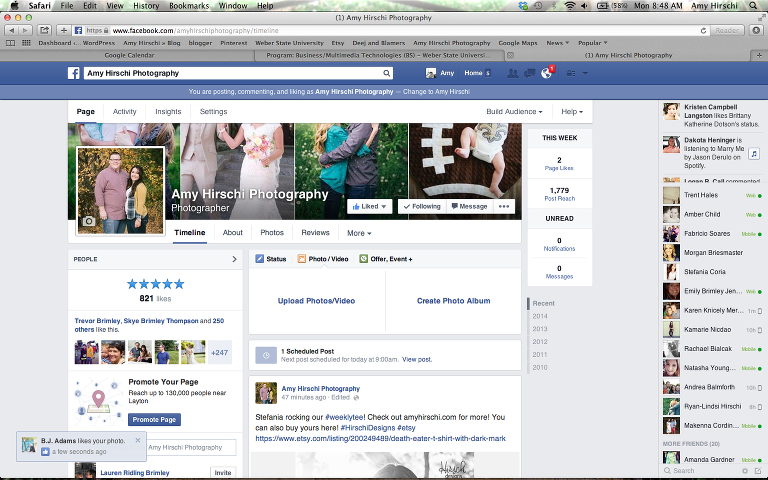768x480 pixels.
Task: Click the +247 more likers thumbnail
Action: 219,353
